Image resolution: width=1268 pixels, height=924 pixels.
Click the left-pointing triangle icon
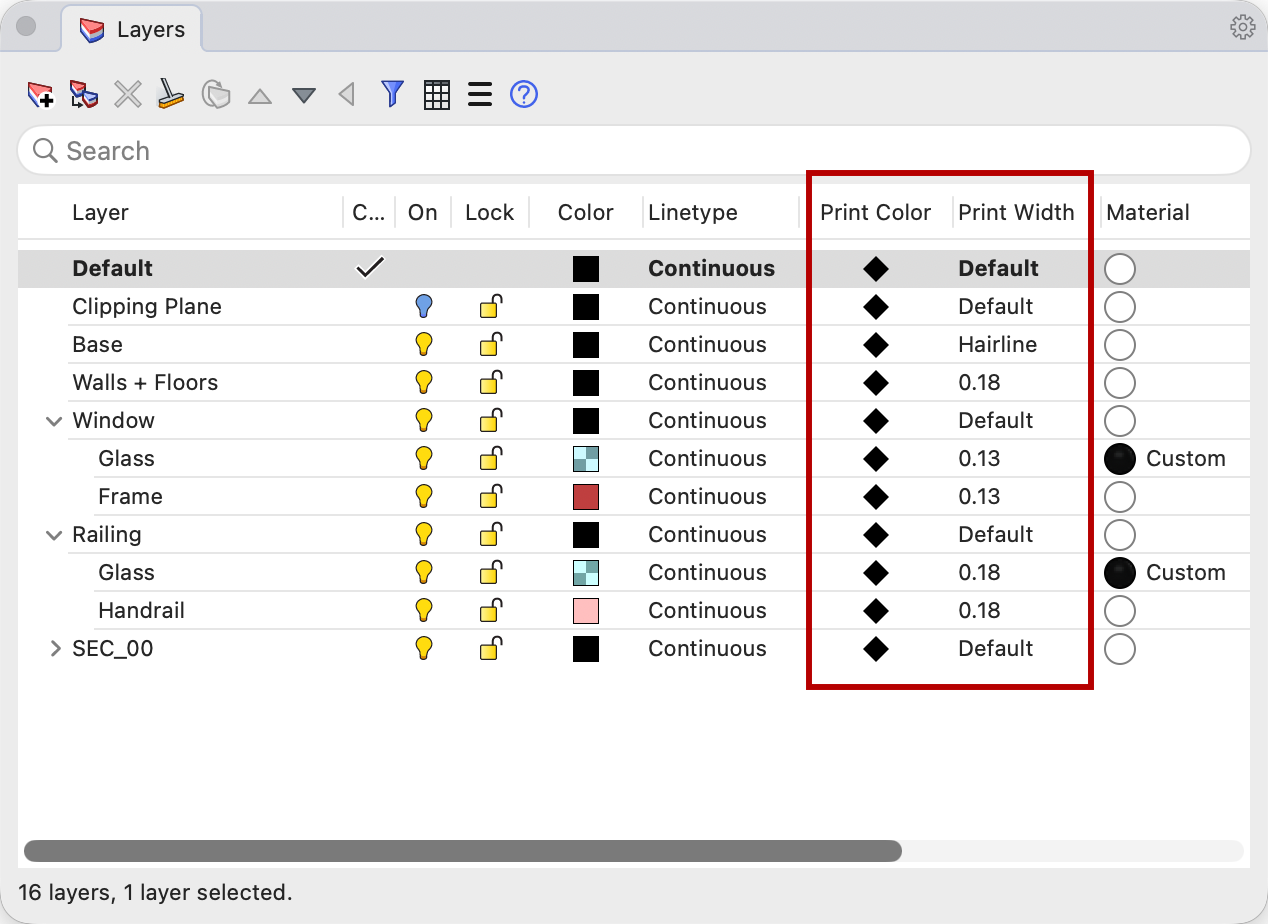[347, 95]
